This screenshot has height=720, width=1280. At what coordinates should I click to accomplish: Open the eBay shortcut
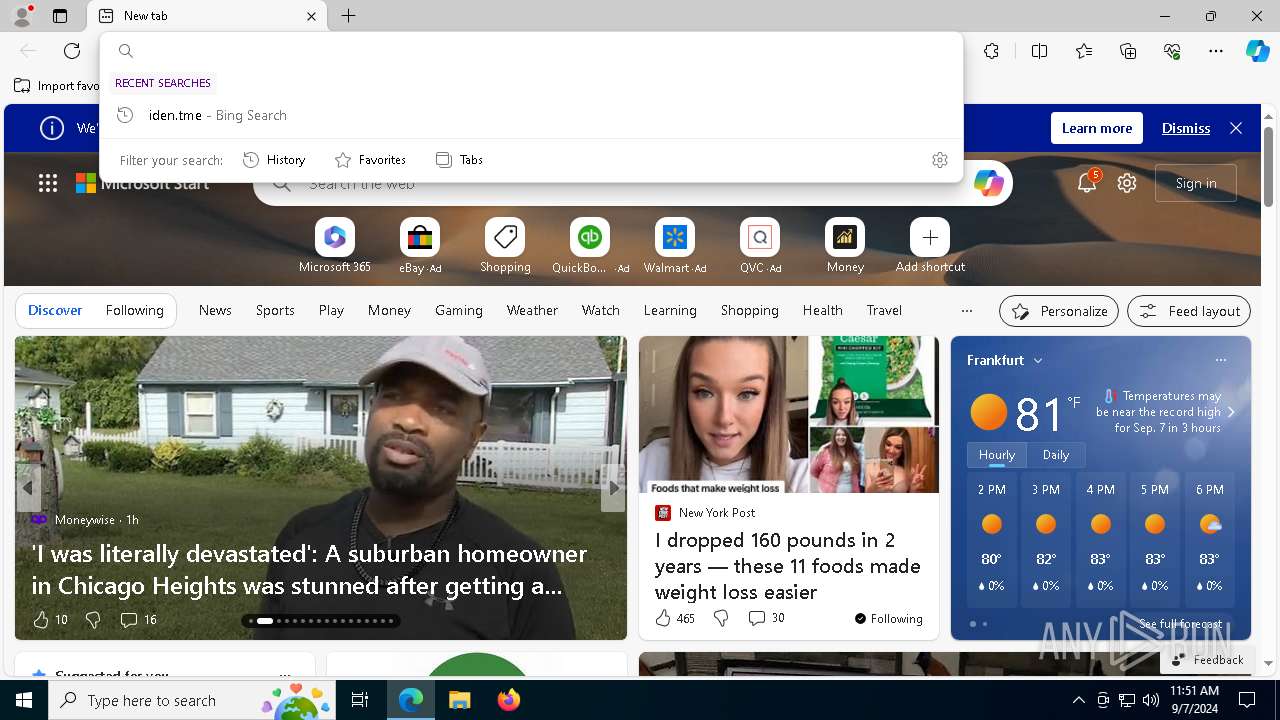pyautogui.click(x=420, y=246)
